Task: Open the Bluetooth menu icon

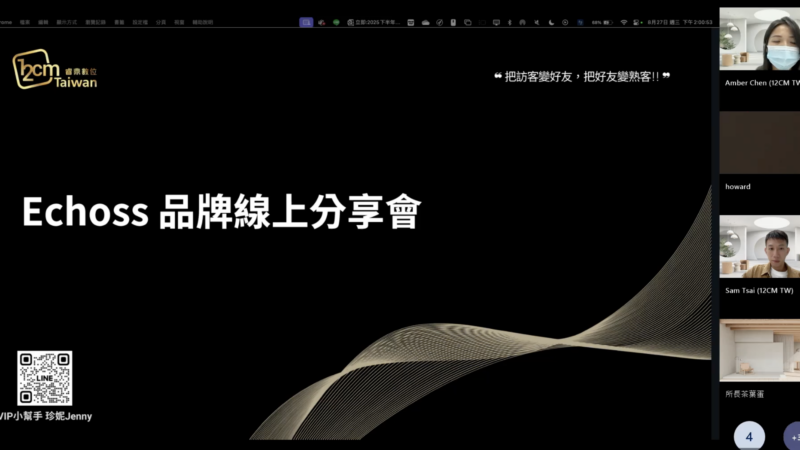Action: pyautogui.click(x=510, y=22)
